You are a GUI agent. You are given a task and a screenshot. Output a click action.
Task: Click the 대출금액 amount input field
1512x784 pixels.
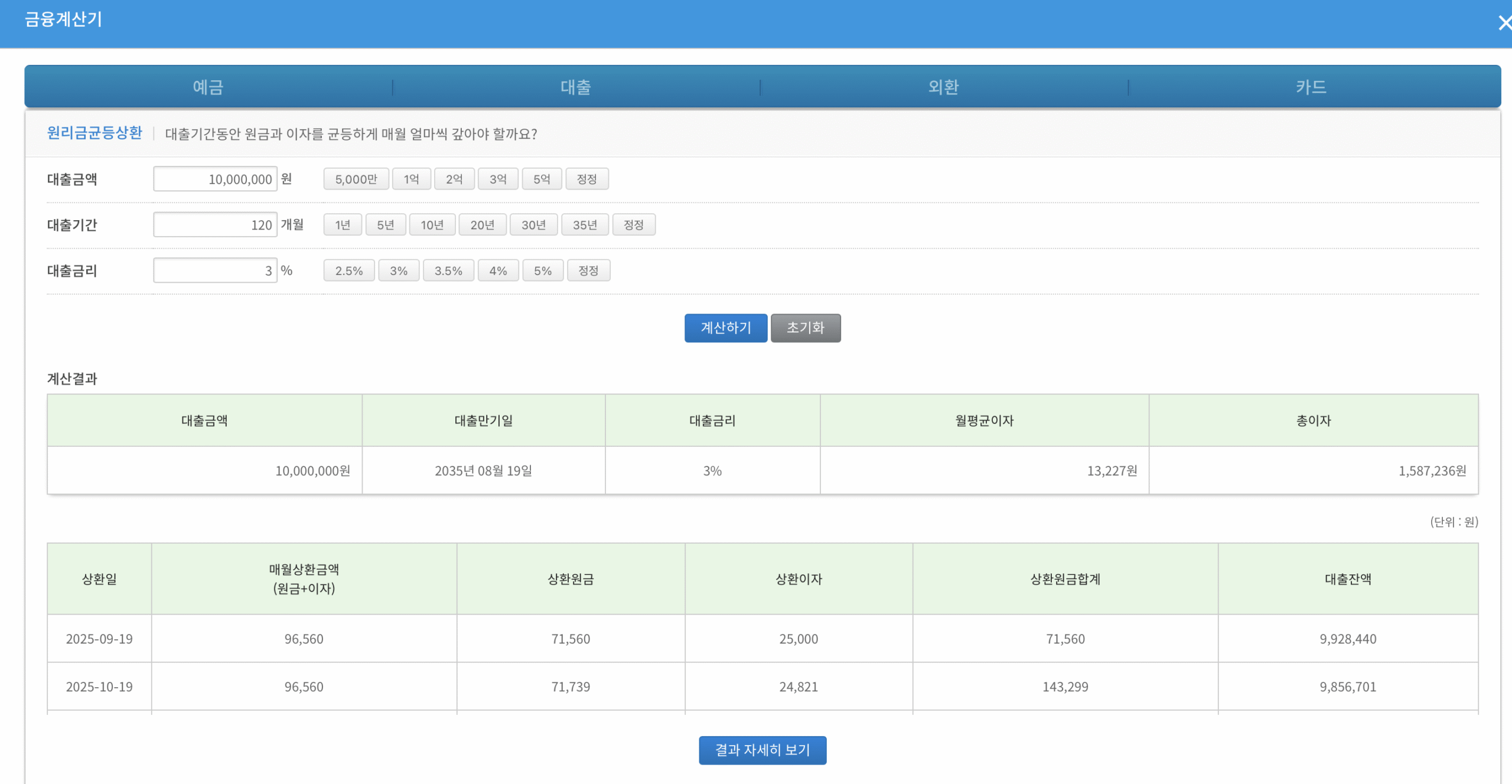[x=215, y=179]
